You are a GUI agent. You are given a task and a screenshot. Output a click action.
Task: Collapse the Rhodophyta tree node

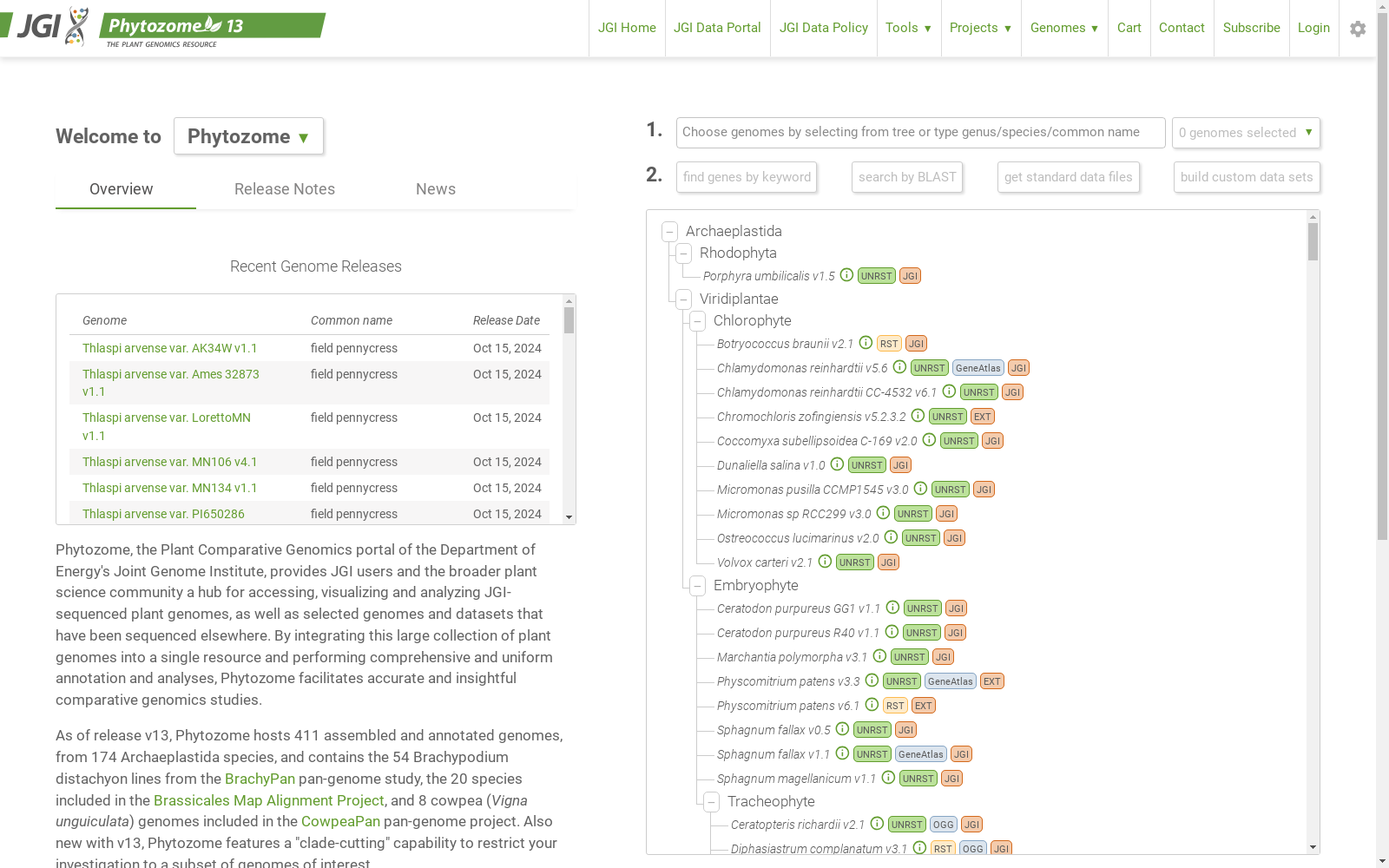pos(683,253)
